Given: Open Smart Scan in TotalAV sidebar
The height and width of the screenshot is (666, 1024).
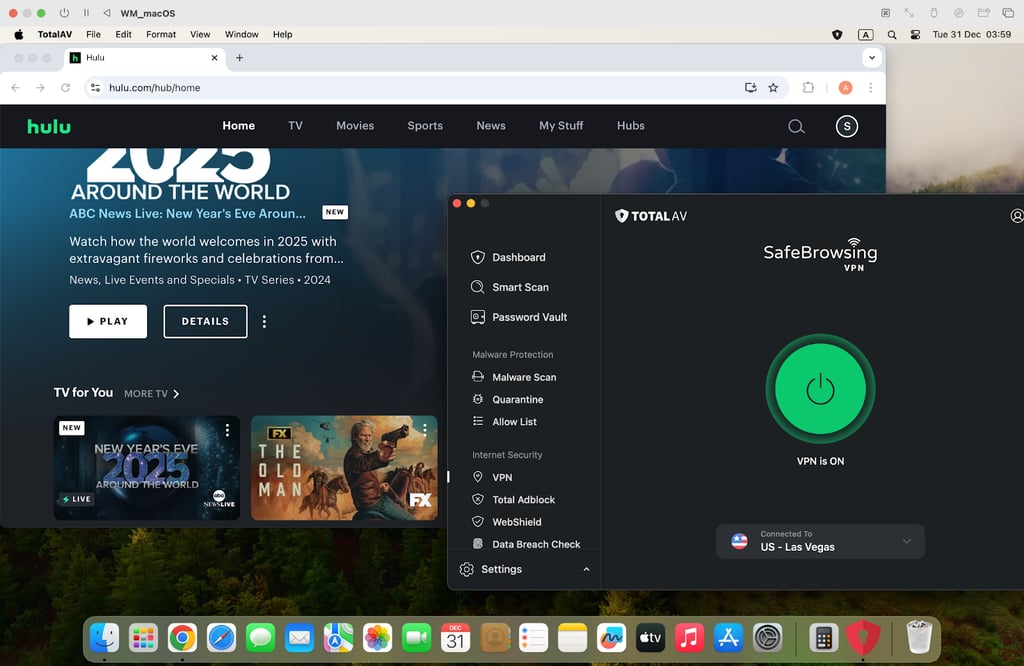Looking at the screenshot, I should pos(509,287).
